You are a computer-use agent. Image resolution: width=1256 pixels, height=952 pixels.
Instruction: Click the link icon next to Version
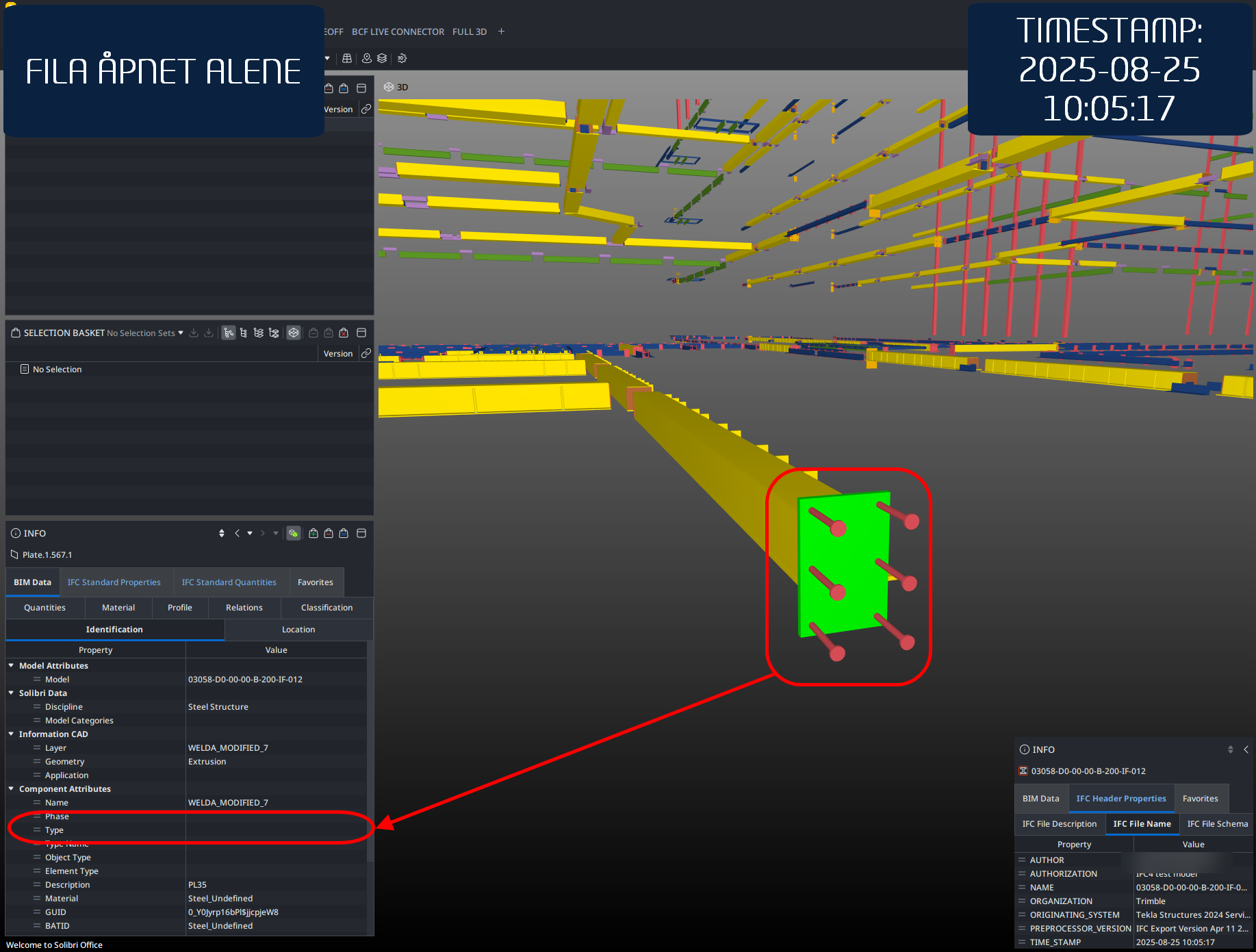coord(366,353)
